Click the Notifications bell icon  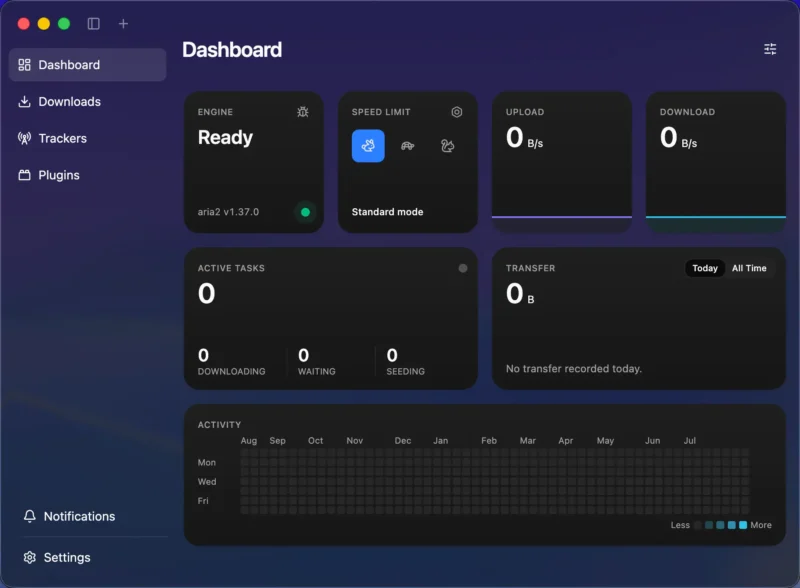click(30, 516)
